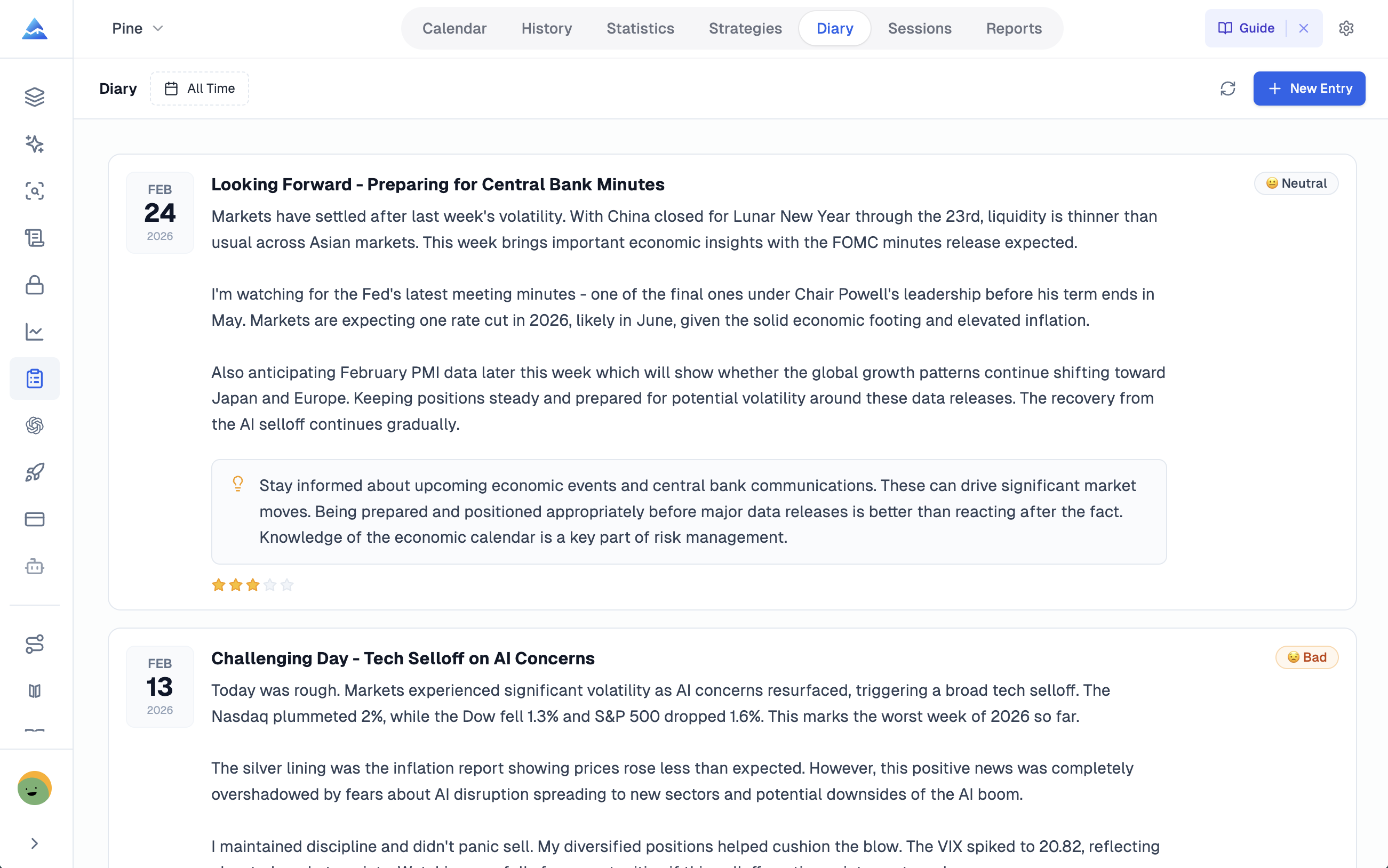Click the user avatar at bottom left
The width and height of the screenshot is (1388, 868).
point(35,788)
